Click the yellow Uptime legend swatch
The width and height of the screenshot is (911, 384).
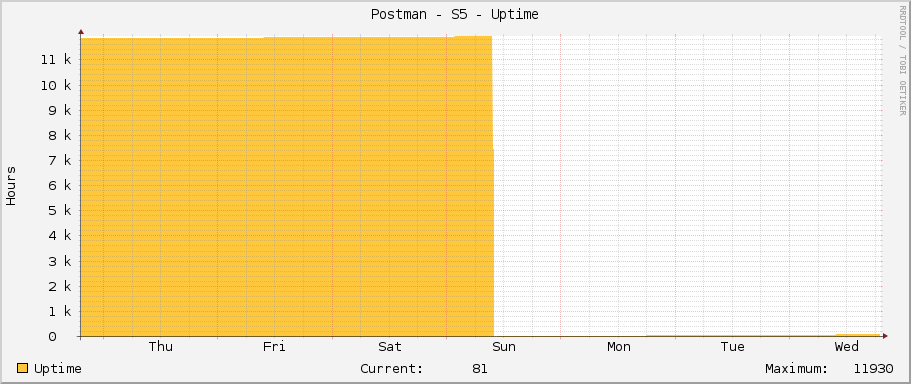coord(23,368)
